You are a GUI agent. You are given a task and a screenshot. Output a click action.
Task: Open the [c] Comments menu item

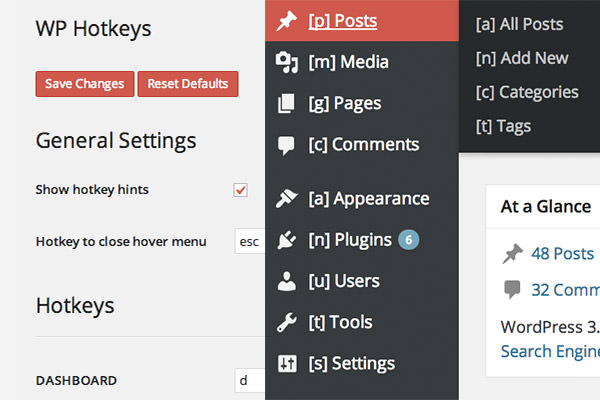pos(362,145)
